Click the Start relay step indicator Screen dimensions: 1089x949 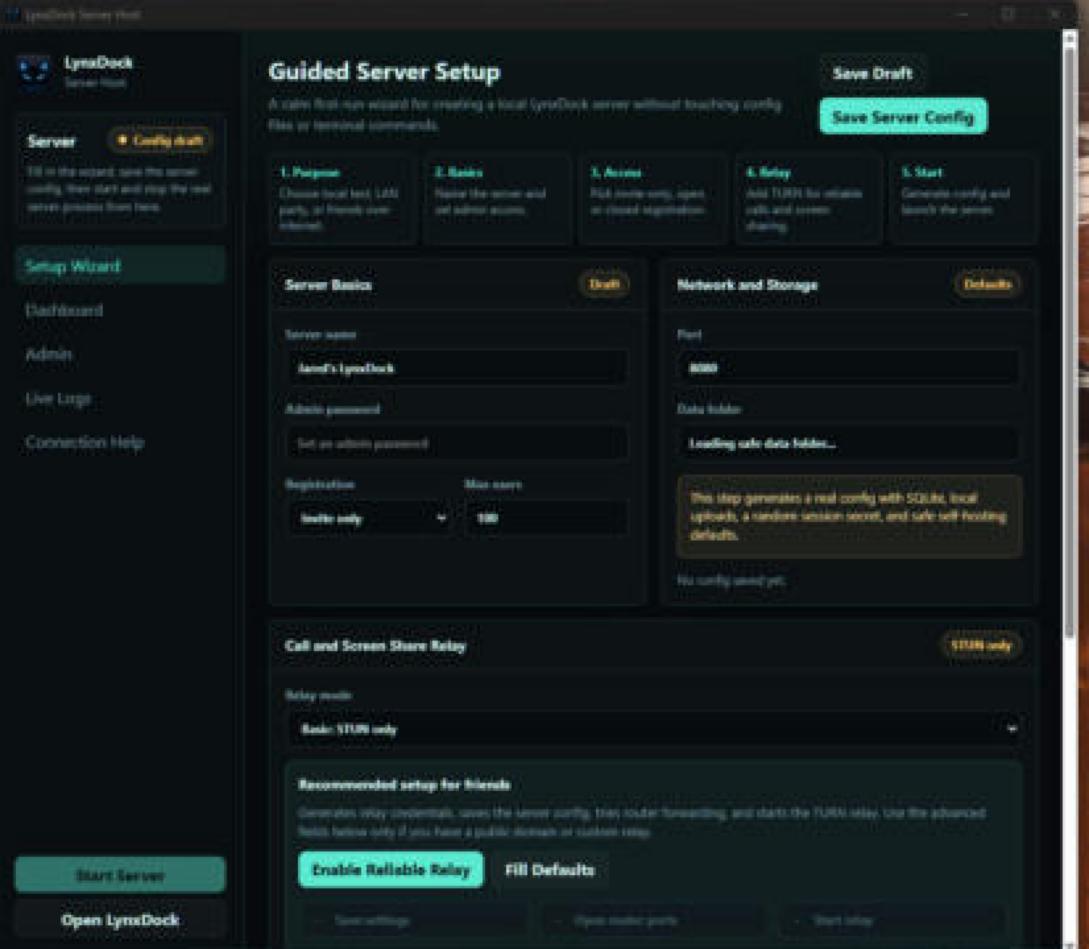tap(892, 921)
